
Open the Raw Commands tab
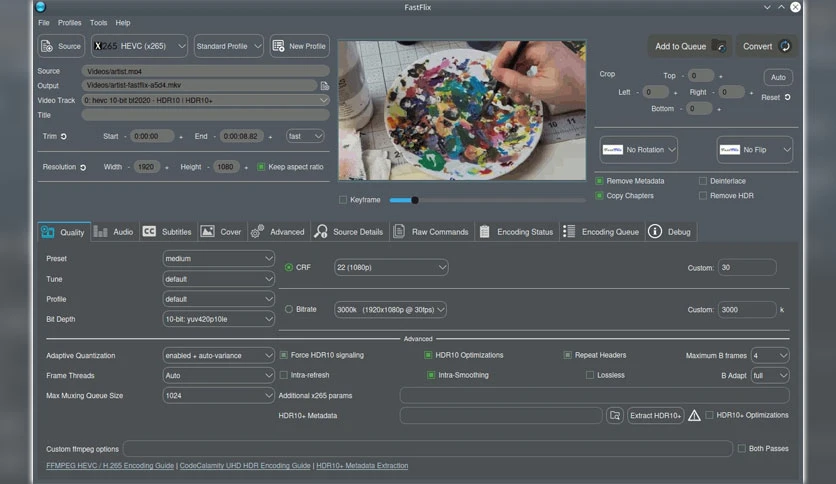click(431, 232)
